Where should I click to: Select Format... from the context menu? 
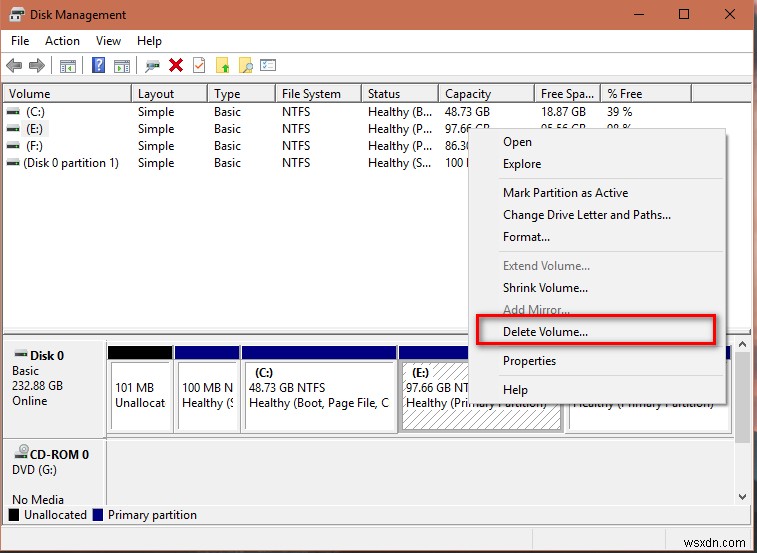(526, 237)
